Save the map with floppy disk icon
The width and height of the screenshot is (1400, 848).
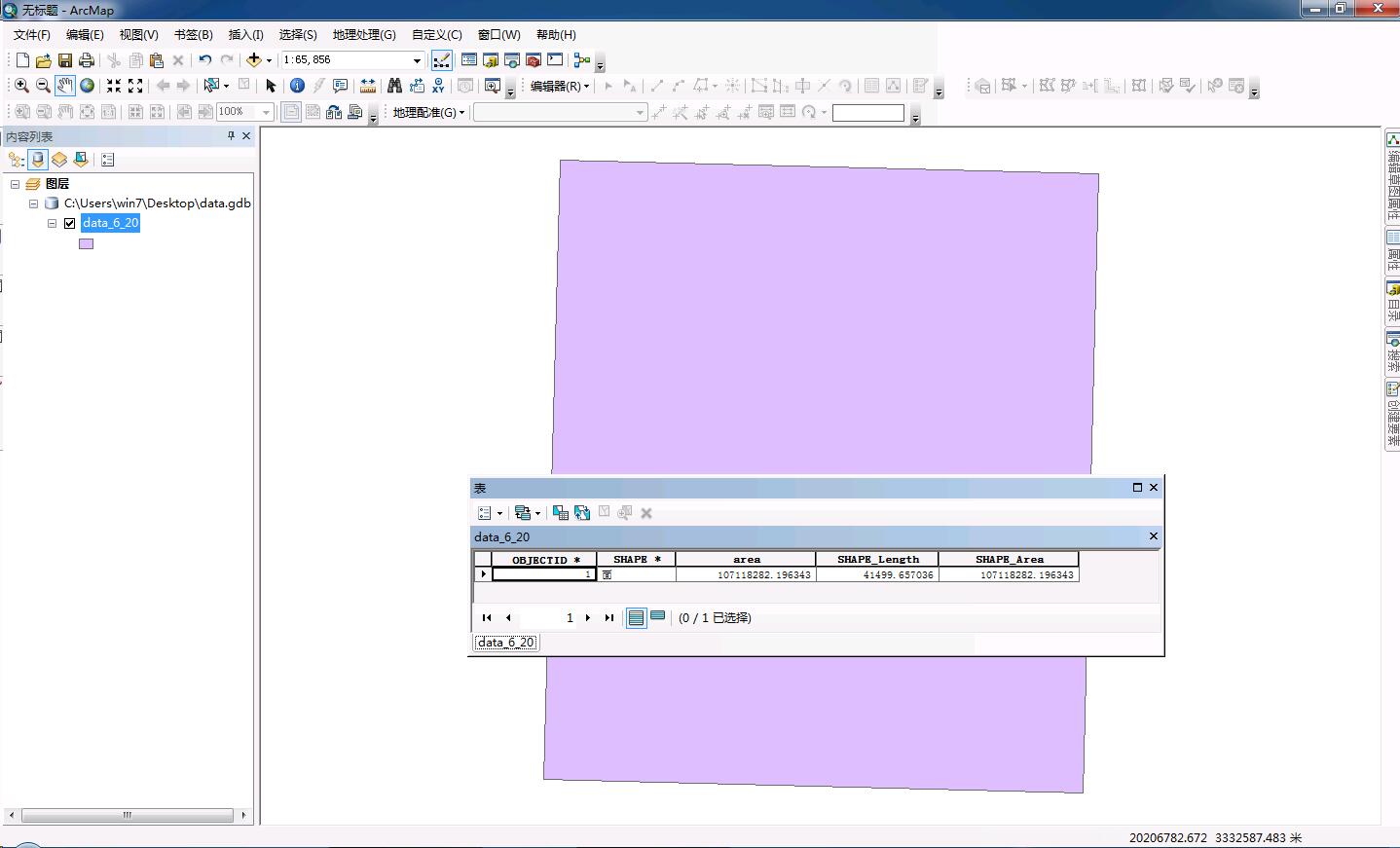(x=65, y=60)
